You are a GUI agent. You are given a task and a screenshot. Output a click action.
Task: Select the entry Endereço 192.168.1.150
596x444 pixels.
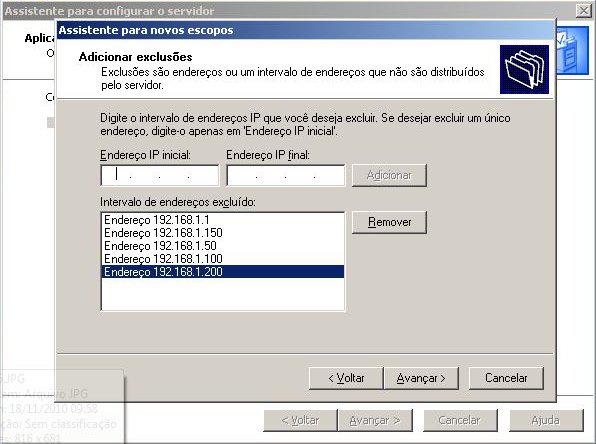point(223,233)
